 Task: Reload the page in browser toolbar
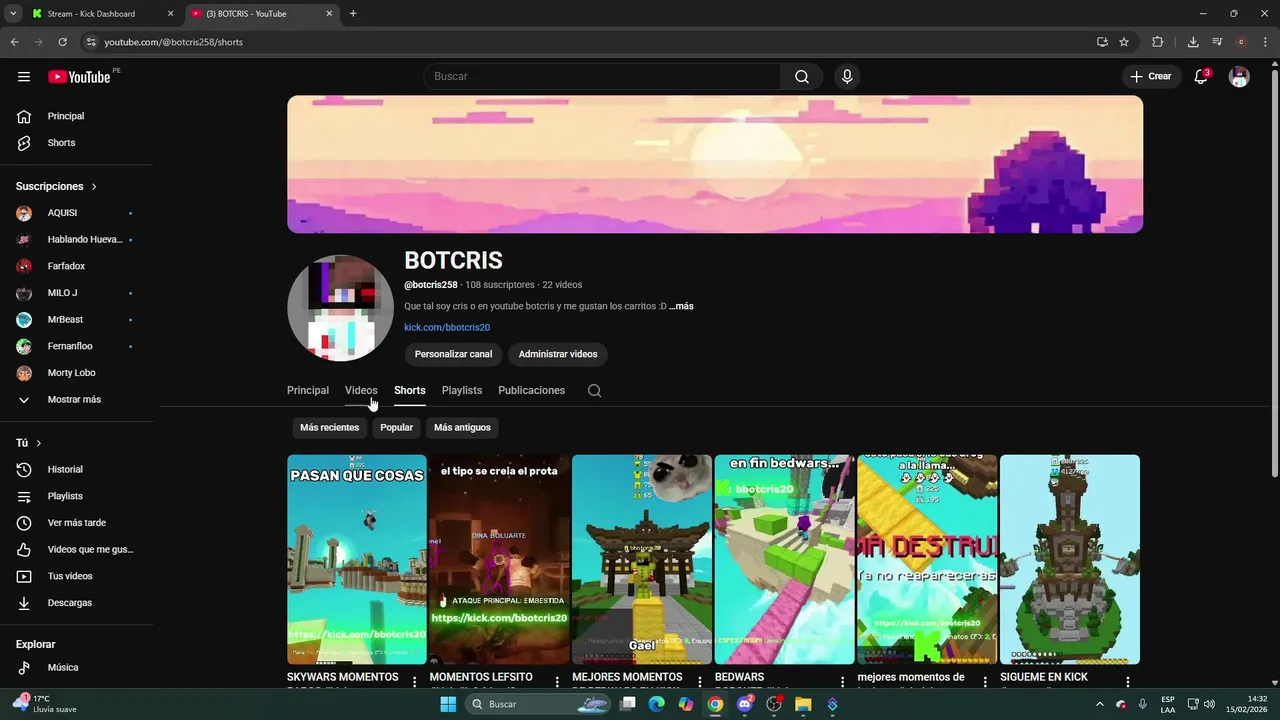(x=62, y=42)
